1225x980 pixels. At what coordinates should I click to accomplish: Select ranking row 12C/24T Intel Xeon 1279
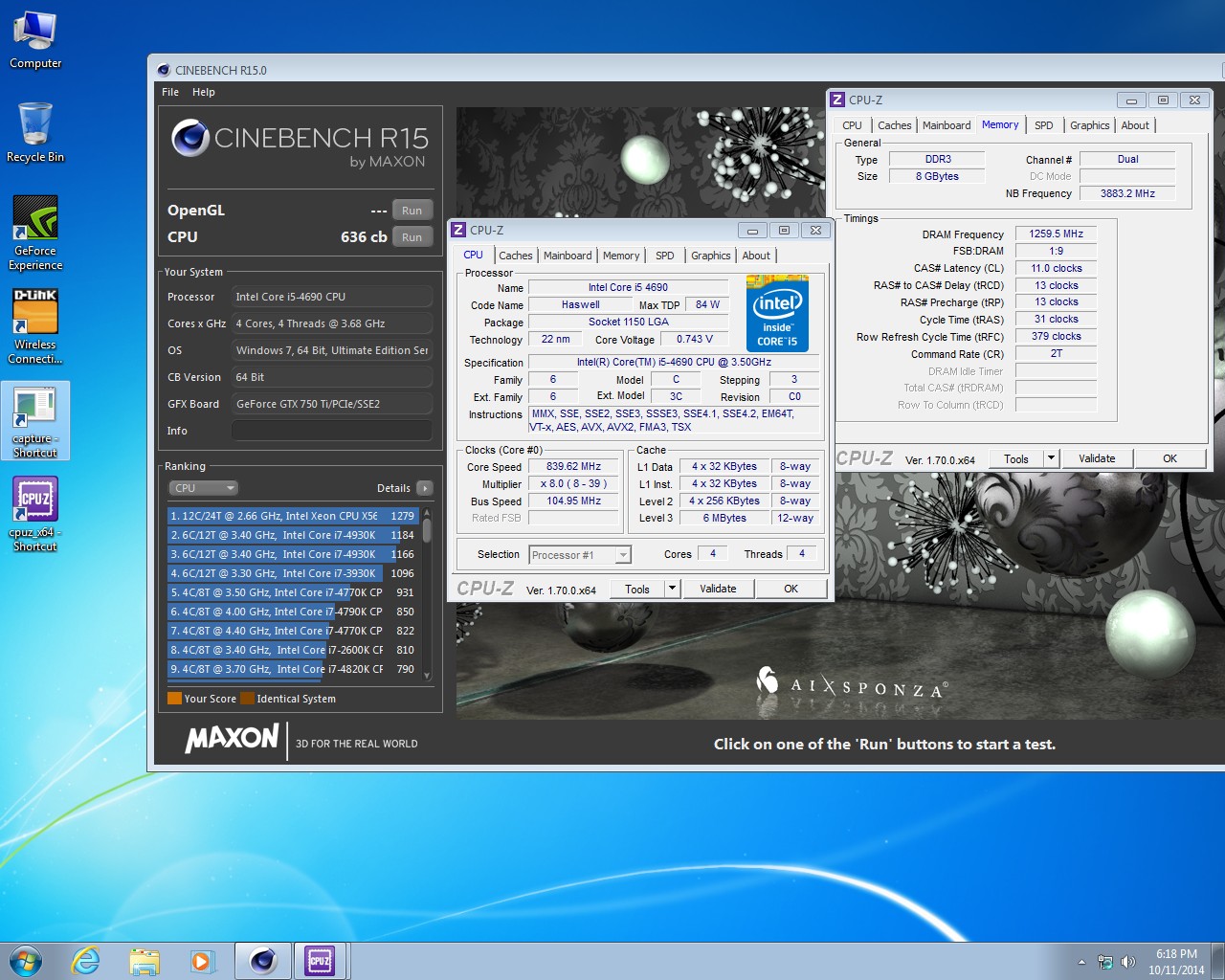(293, 516)
